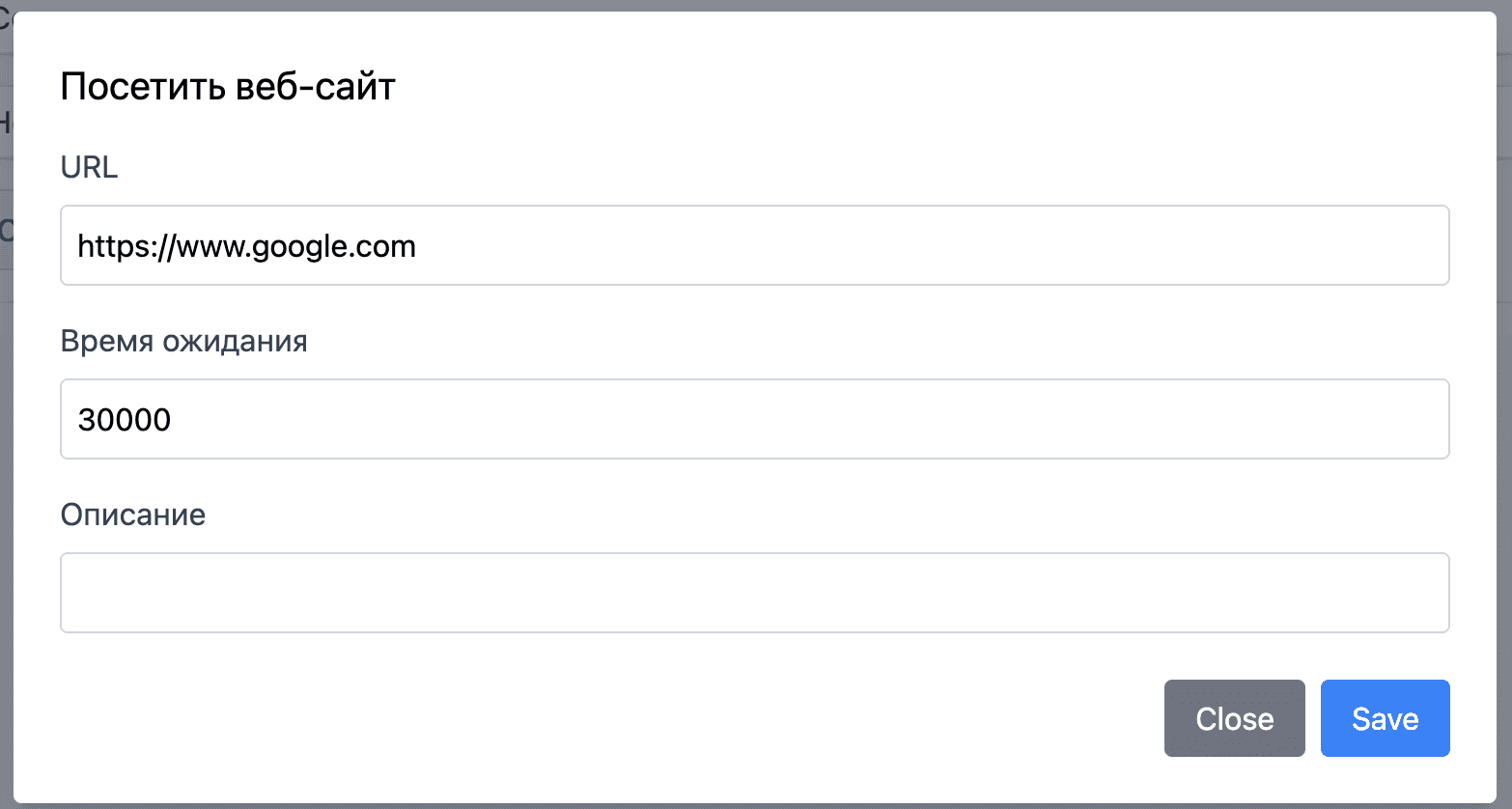Click the overlay area left of the modal
The image size is (1512, 809).
pyautogui.click(x=7, y=404)
